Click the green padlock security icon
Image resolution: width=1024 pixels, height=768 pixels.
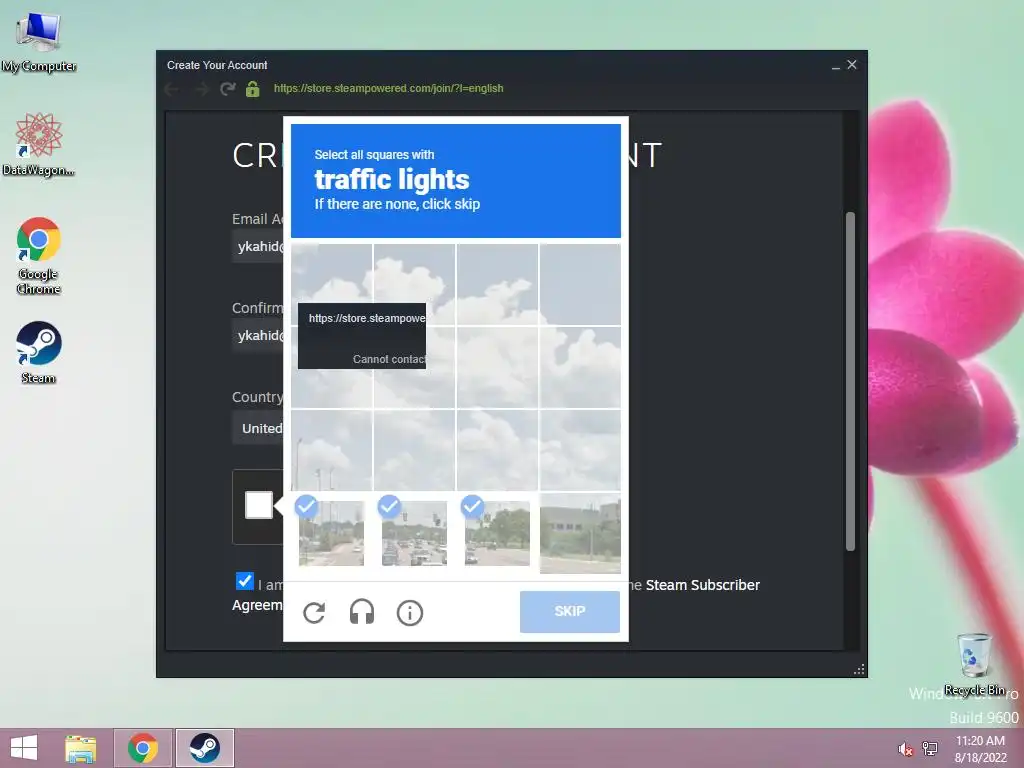coord(253,88)
